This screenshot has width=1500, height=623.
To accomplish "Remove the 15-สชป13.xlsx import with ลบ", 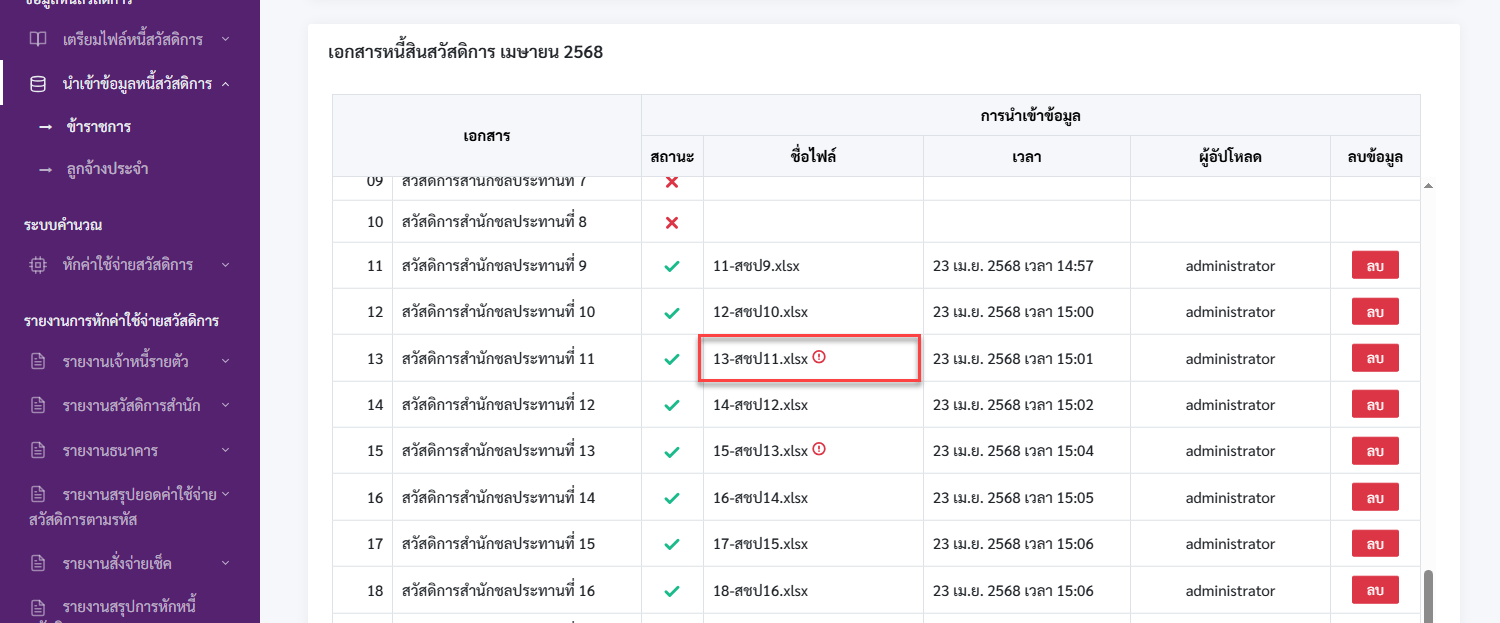I will coord(1375,450).
